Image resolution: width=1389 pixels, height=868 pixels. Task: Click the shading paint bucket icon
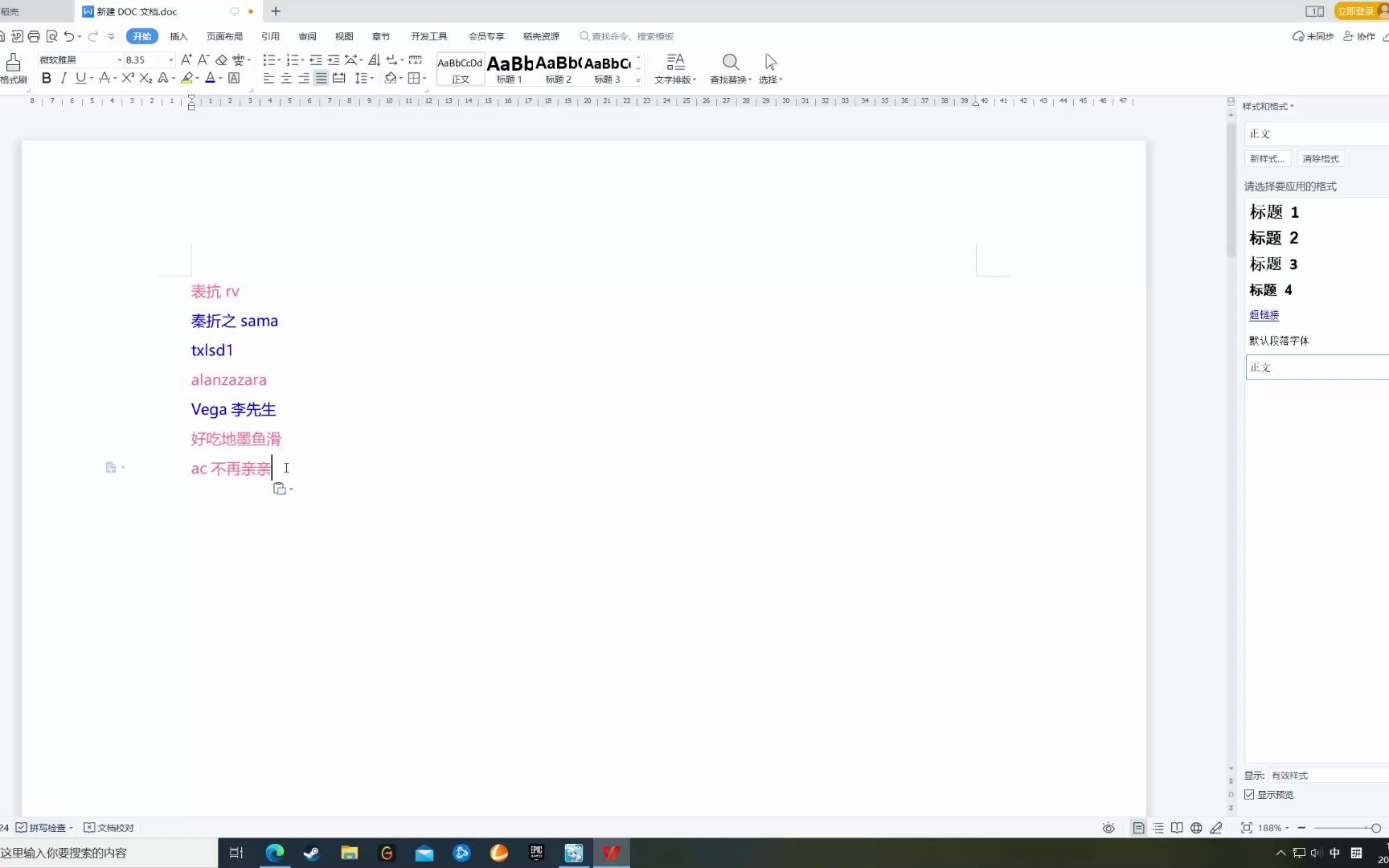(x=391, y=78)
